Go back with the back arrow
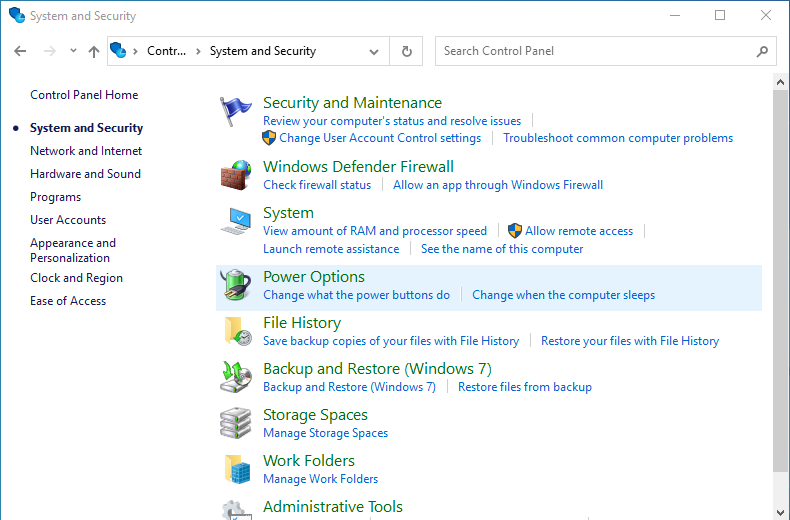The height and width of the screenshot is (520, 790). point(20,51)
